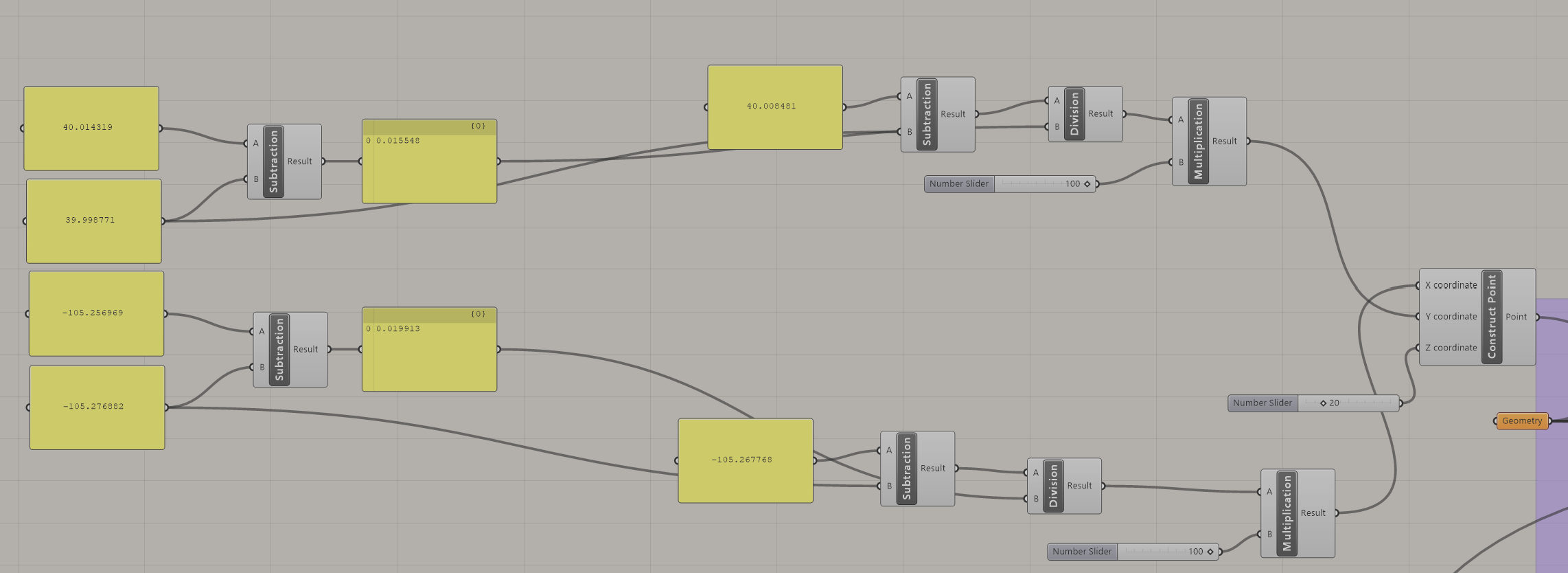Screen dimensions: 1568x573
Task: Select the result panel showing 0.015548
Action: 429,161
